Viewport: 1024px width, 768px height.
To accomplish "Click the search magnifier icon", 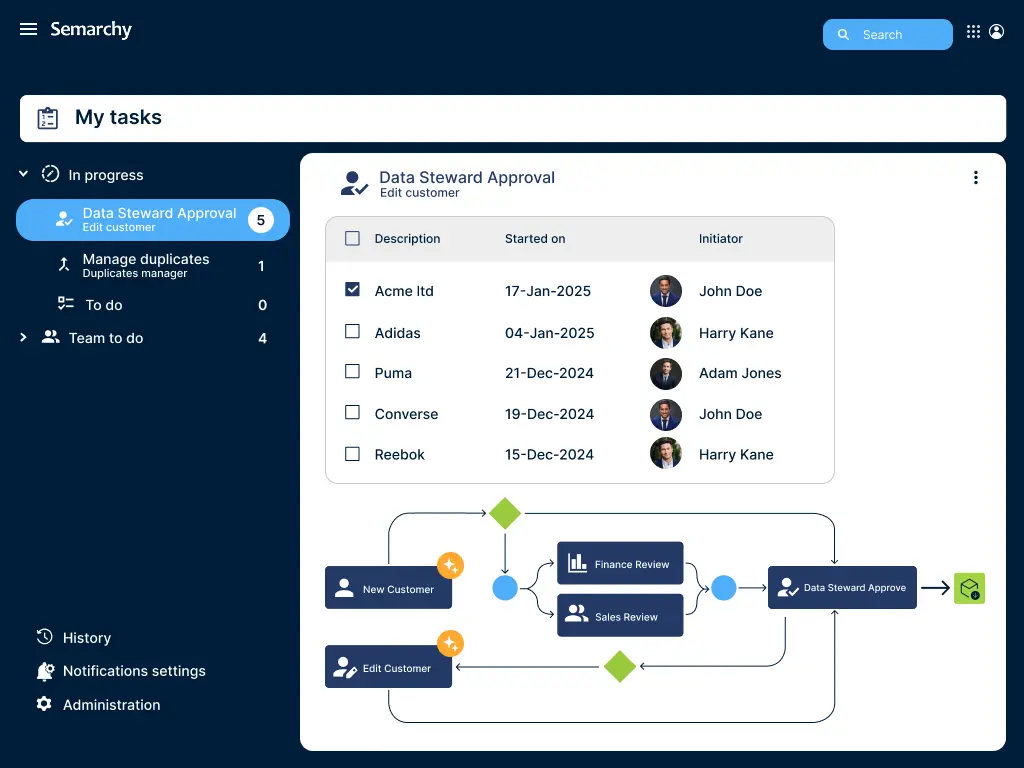I will click(843, 35).
